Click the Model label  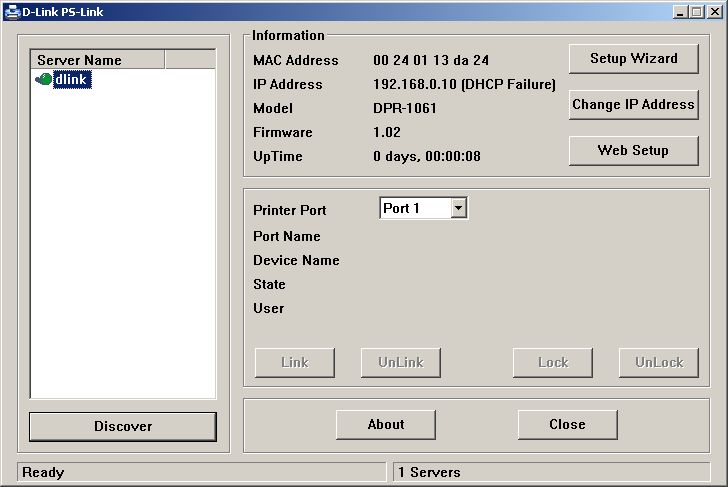(273, 109)
